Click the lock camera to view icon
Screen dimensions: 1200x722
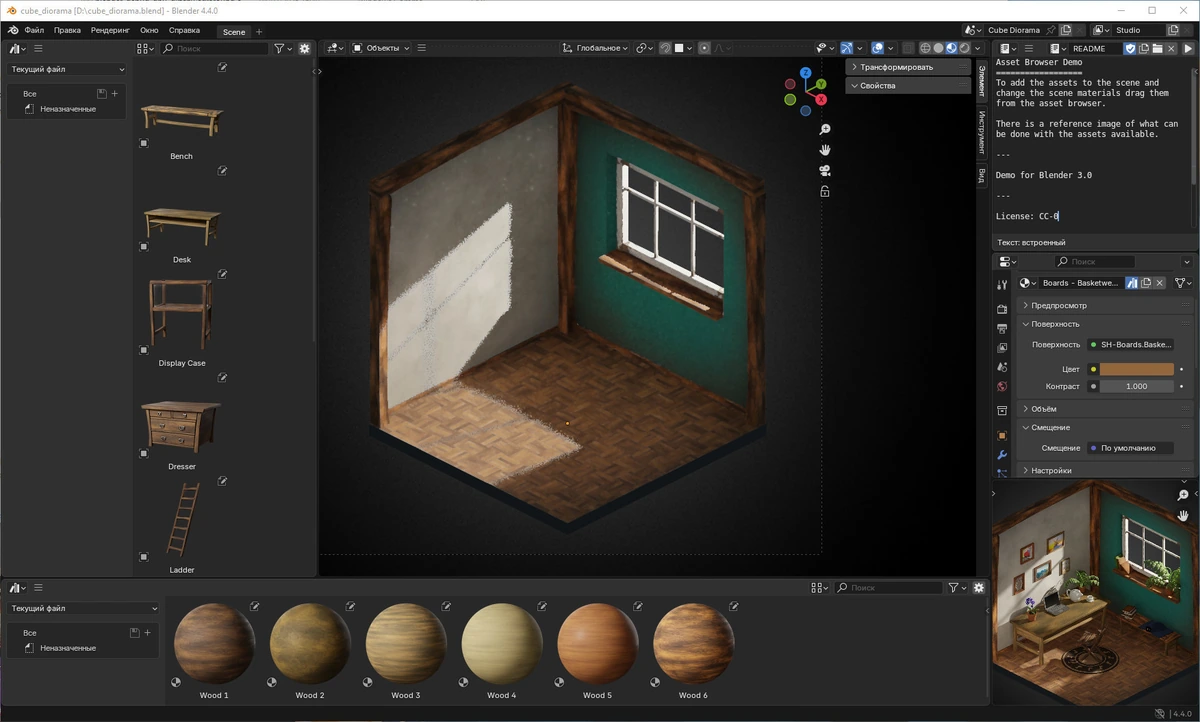[825, 191]
